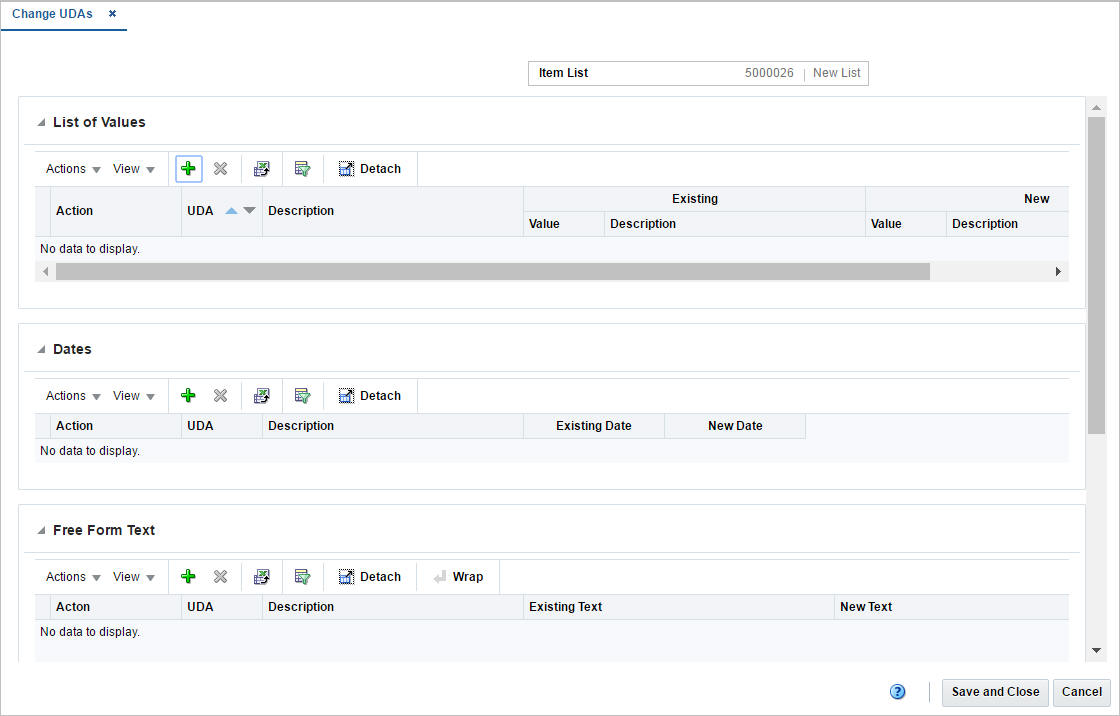Click Acton column header in Free Form Text
The image size is (1120, 716).
[x=116, y=607]
